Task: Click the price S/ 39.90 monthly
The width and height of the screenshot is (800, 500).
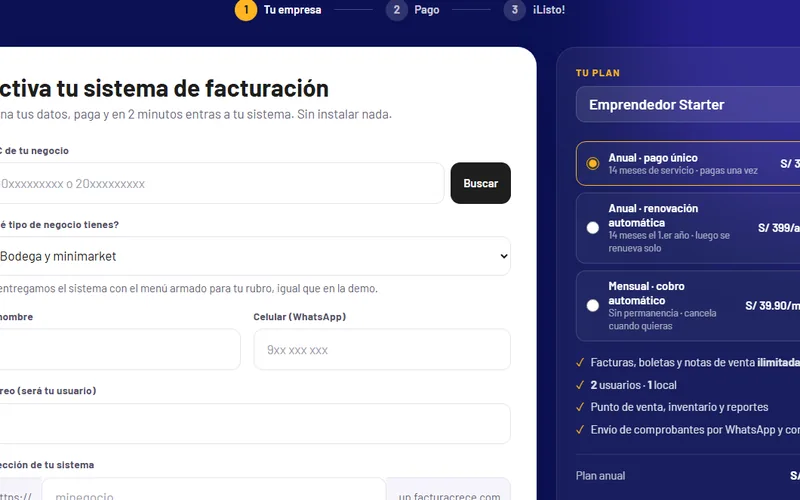Action: [x=772, y=306]
